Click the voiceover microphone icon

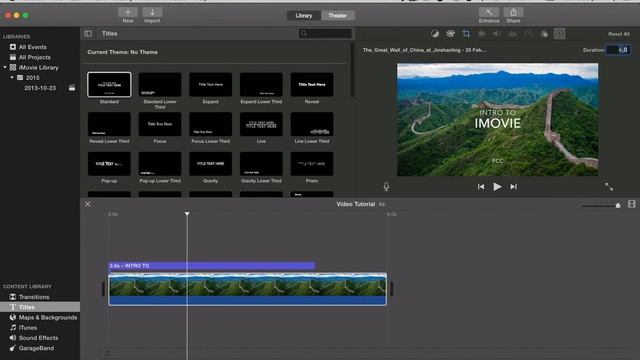pyautogui.click(x=386, y=187)
